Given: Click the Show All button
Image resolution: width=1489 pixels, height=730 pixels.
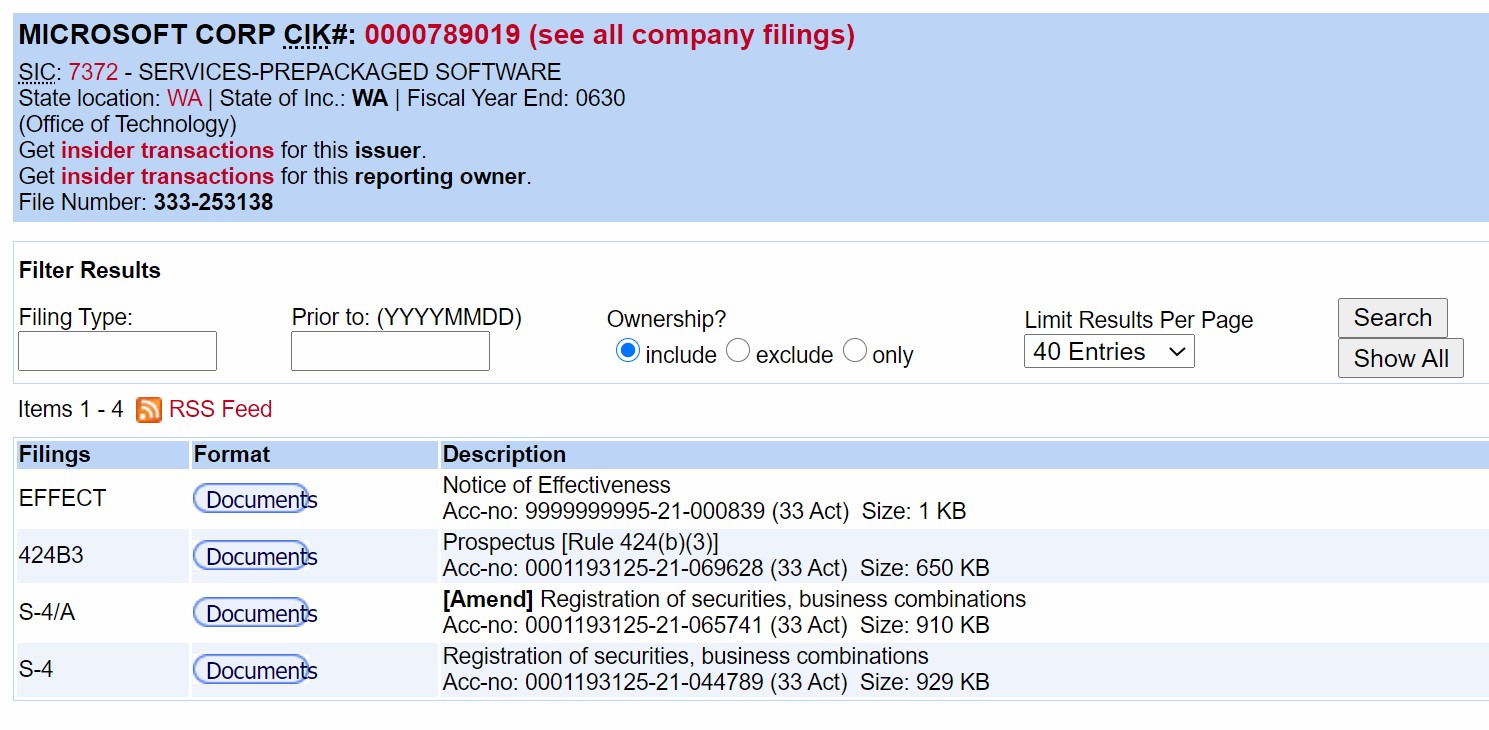Looking at the screenshot, I should (1400, 359).
